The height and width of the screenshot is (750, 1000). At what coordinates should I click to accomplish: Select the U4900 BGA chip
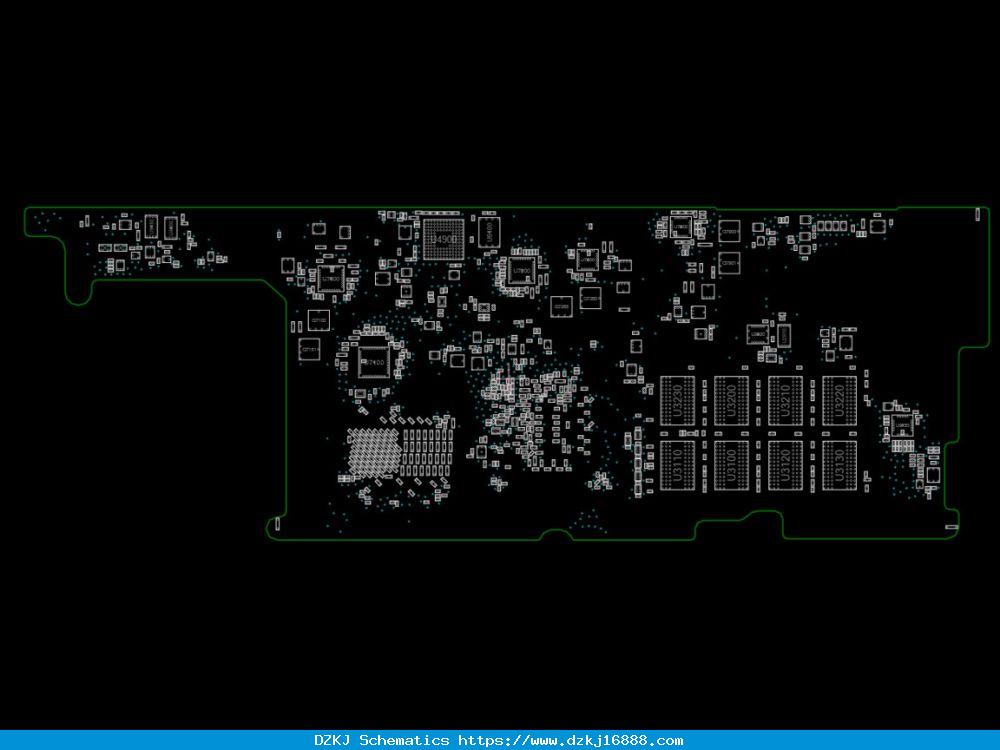[x=444, y=239]
